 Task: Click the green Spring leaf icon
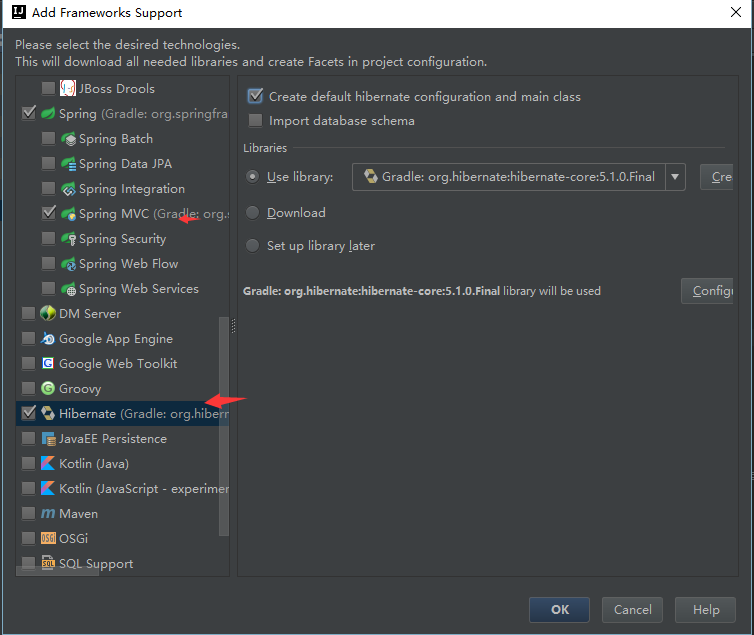[x=48, y=113]
